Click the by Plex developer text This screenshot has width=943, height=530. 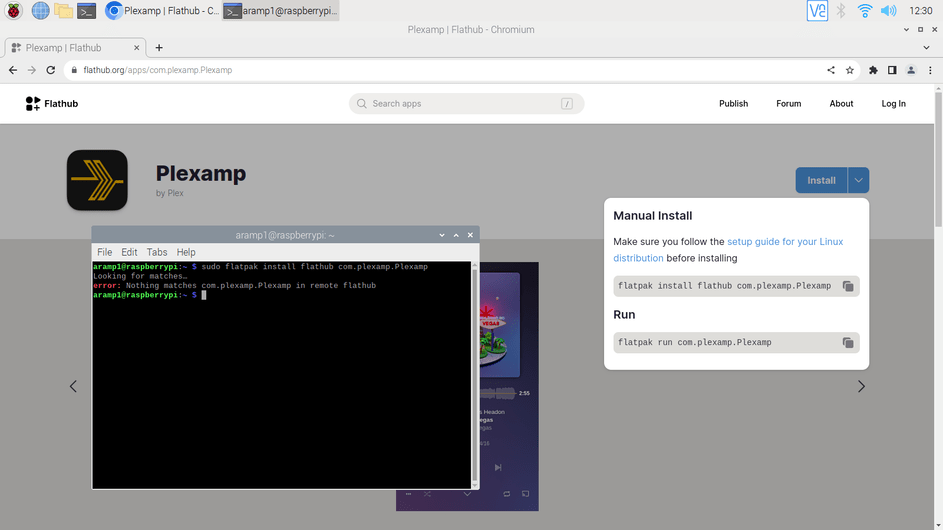[x=170, y=193]
